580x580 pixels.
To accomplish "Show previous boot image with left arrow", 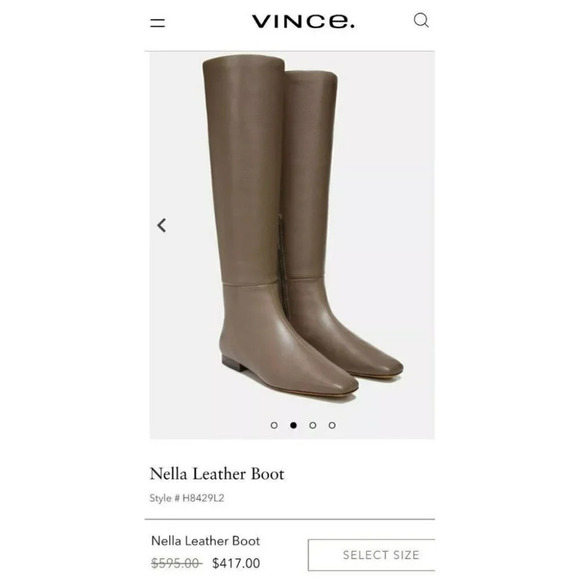I will [x=162, y=225].
